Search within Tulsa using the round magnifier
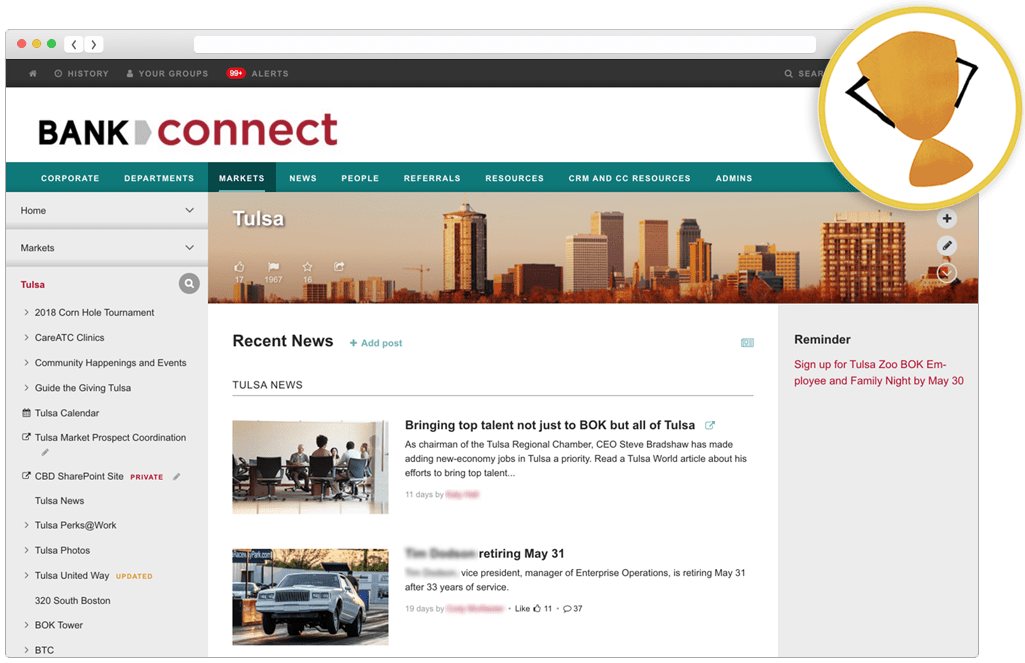1025x663 pixels. (x=189, y=284)
